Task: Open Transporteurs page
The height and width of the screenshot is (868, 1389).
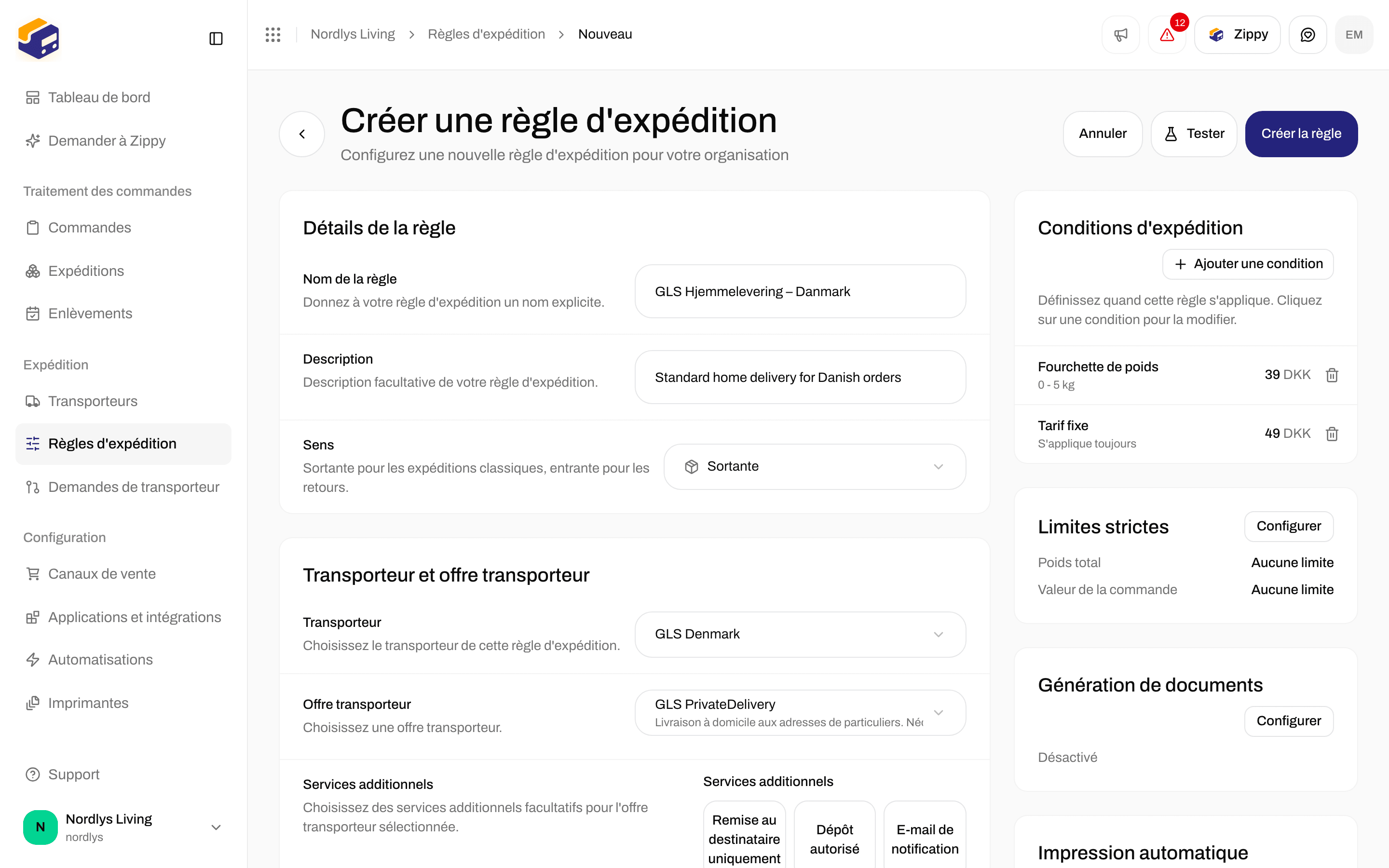Action: [123, 401]
